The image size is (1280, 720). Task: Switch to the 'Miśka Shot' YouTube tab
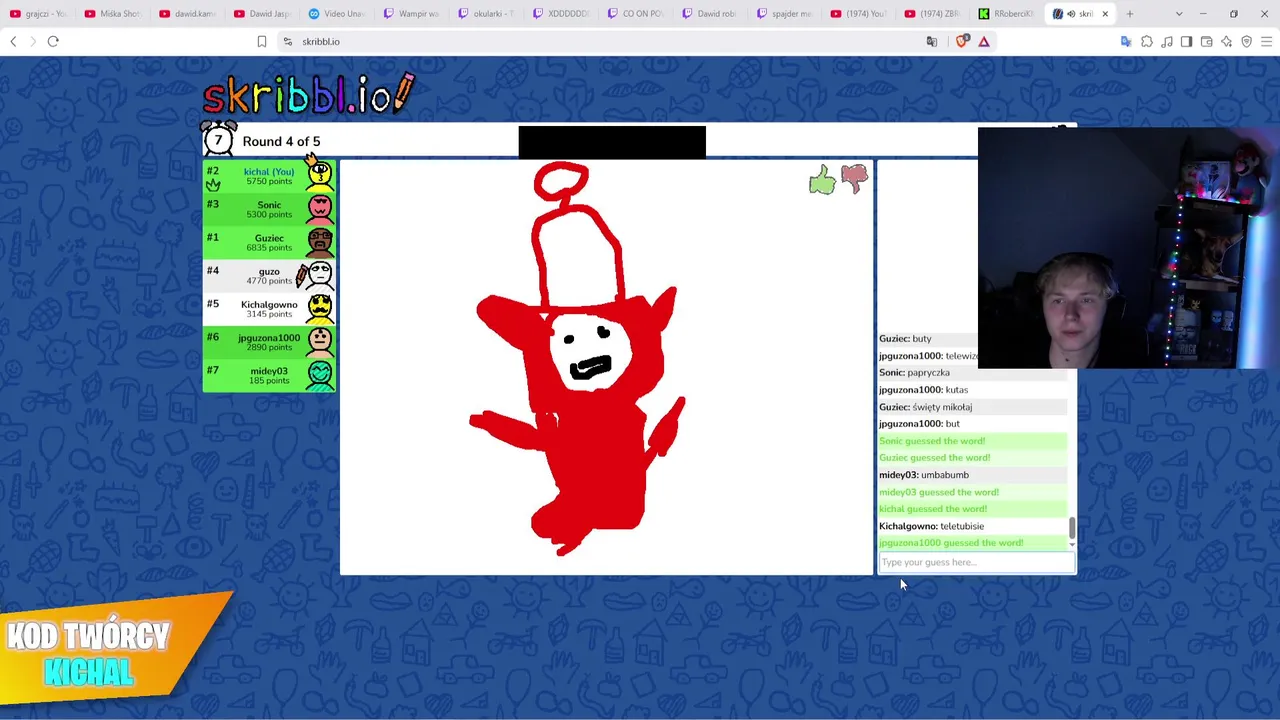point(115,14)
